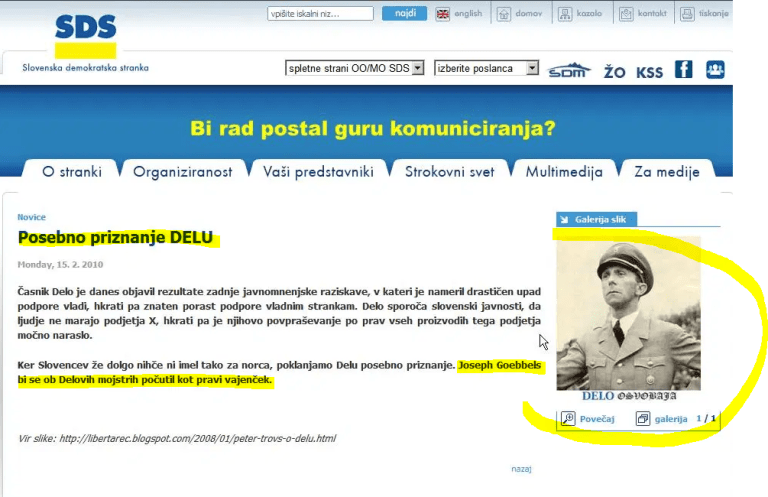Switch to the Multimedija tab

[564, 172]
